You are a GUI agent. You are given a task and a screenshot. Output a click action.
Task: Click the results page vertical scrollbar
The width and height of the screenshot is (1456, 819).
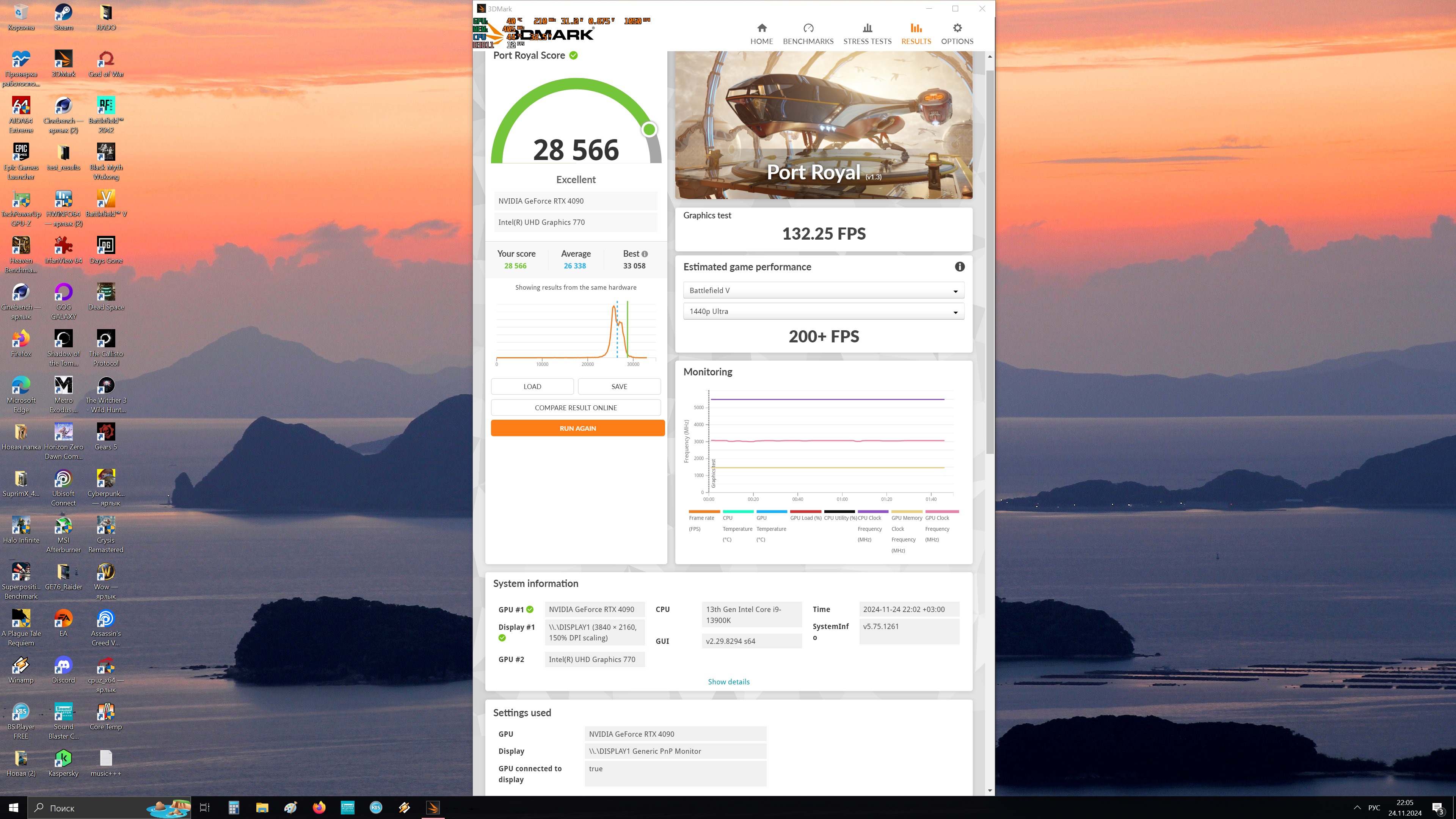[x=990, y=260]
